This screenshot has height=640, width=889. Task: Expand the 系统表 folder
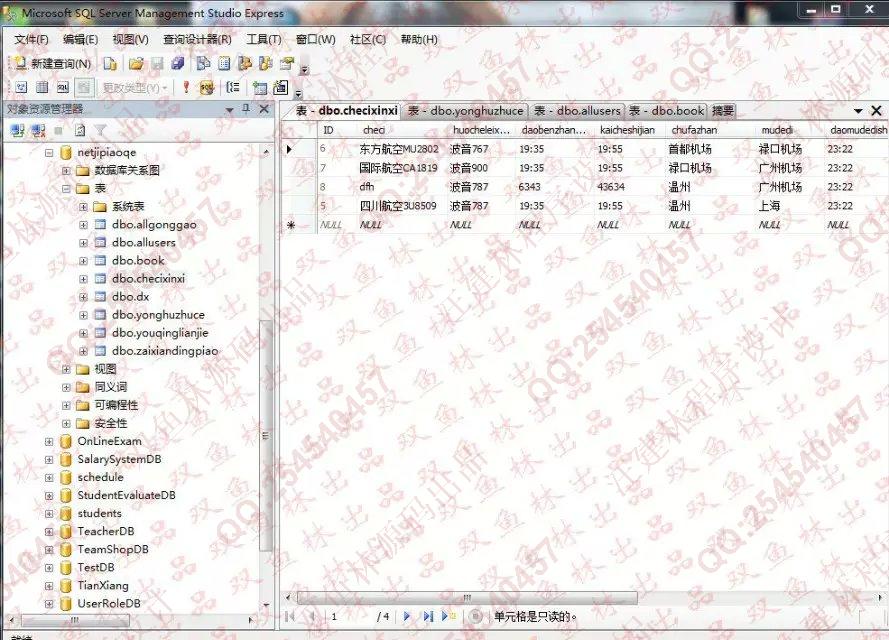[83, 207]
